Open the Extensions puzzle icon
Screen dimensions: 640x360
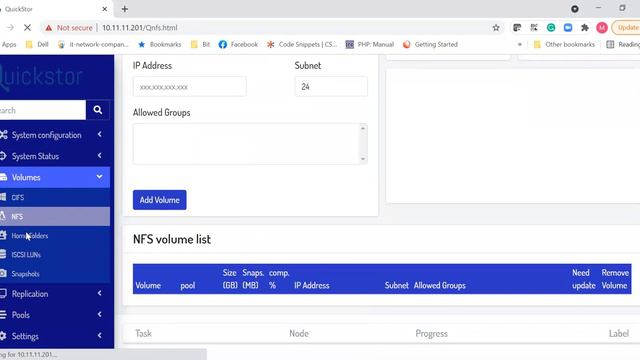[584, 28]
